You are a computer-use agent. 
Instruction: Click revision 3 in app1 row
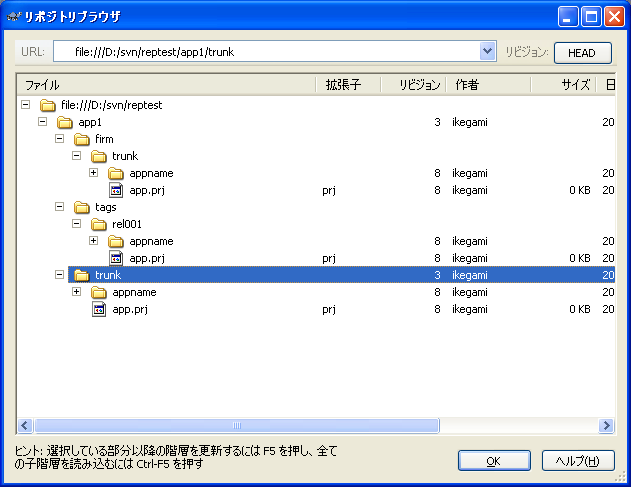point(437,122)
